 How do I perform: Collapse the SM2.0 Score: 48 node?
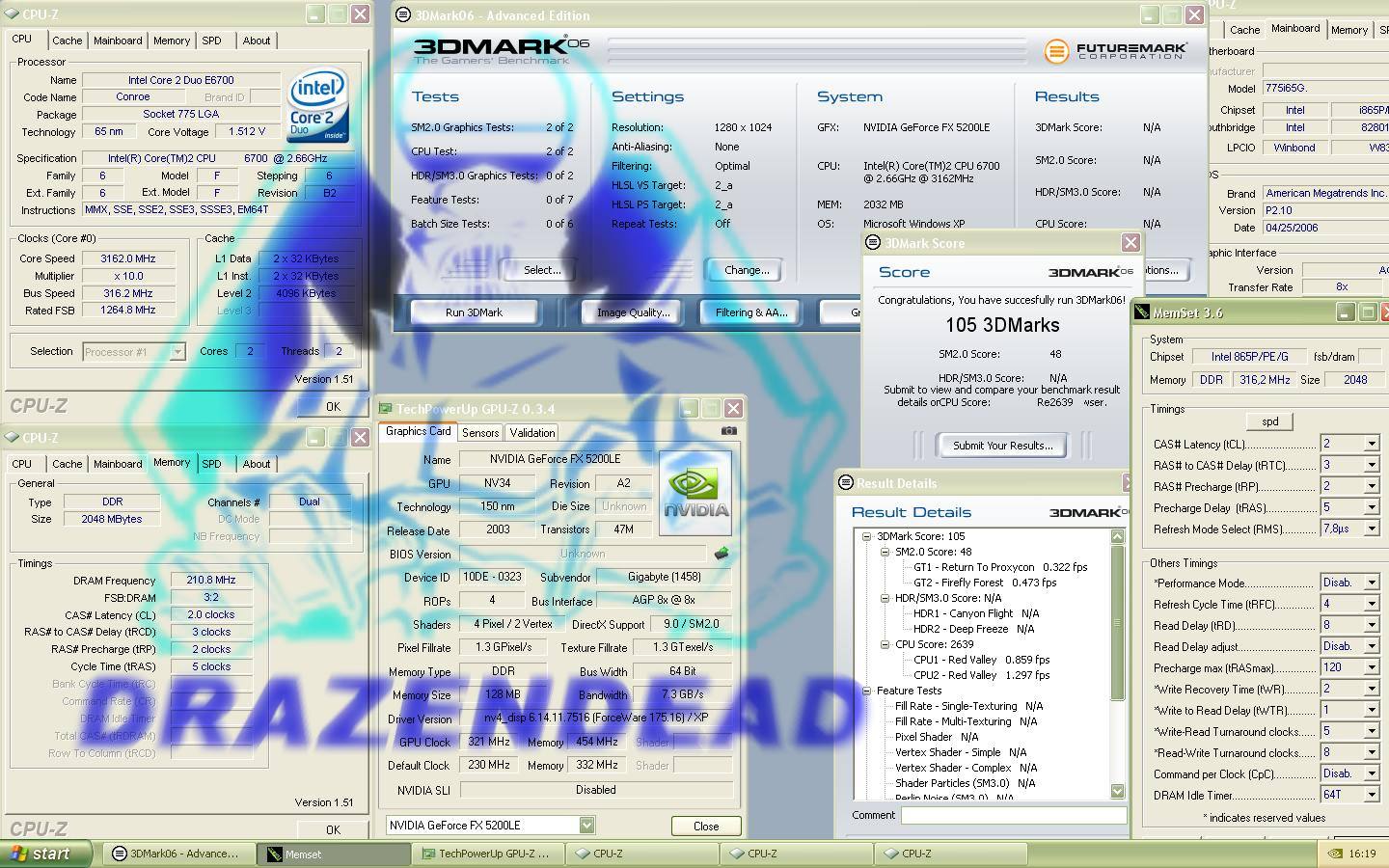[x=885, y=552]
